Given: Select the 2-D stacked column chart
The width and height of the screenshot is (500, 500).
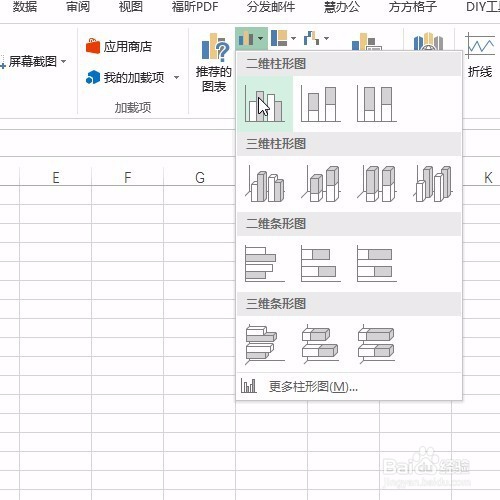Looking at the screenshot, I should 321,104.
